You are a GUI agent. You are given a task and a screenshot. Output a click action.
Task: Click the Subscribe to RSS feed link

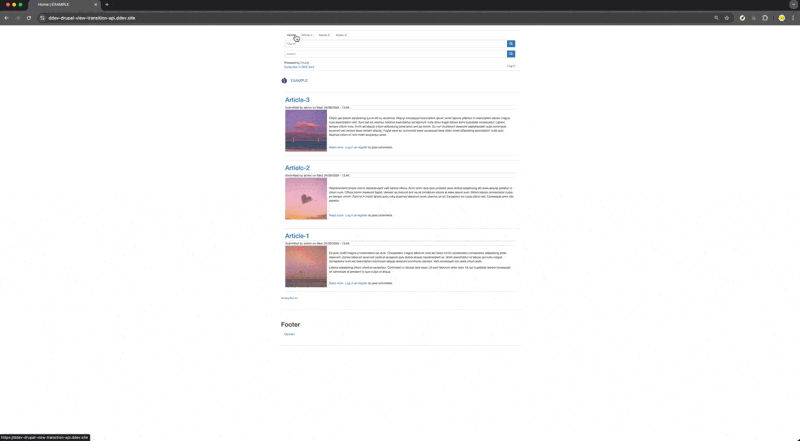coord(298,66)
